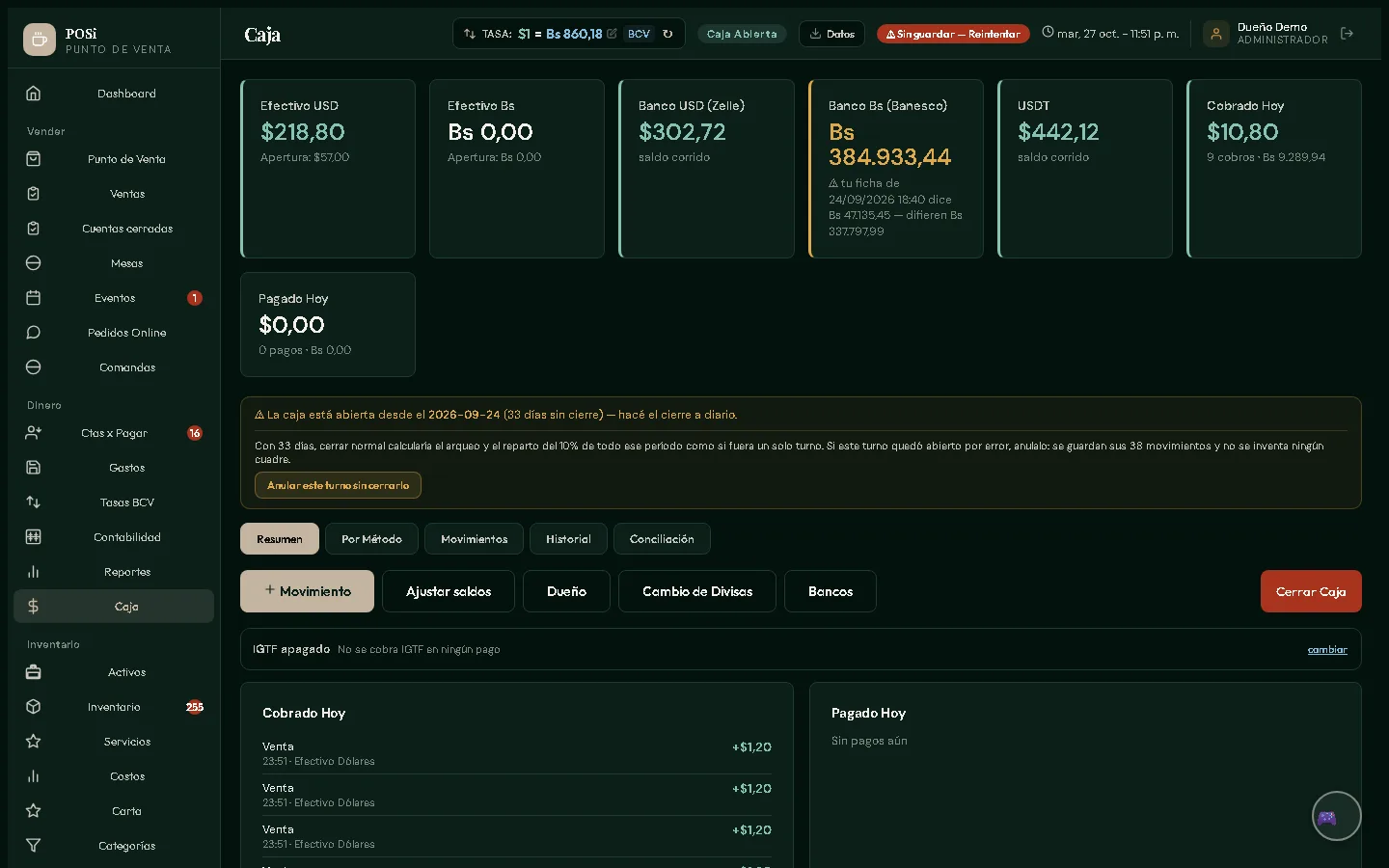Open the Comandas section

[x=114, y=367]
